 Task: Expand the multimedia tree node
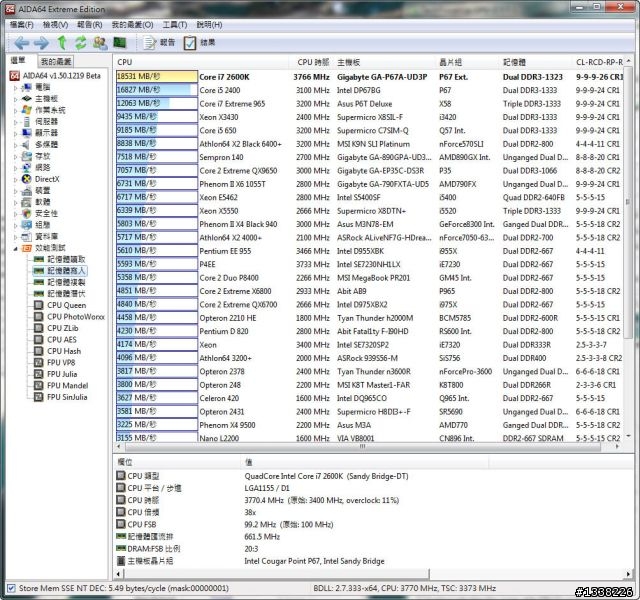coord(16,144)
